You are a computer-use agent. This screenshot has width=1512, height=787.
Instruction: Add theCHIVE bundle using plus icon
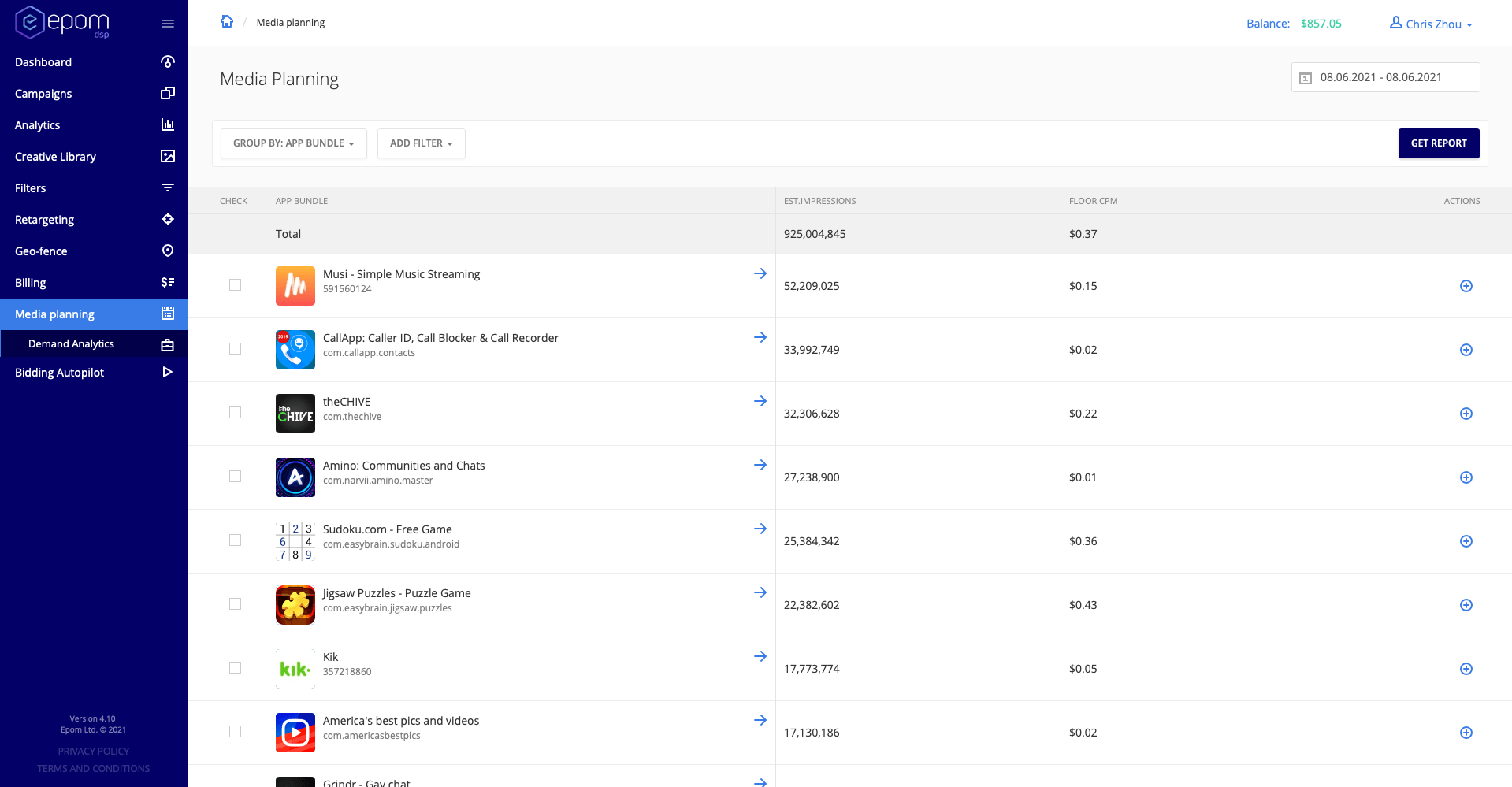tap(1466, 414)
